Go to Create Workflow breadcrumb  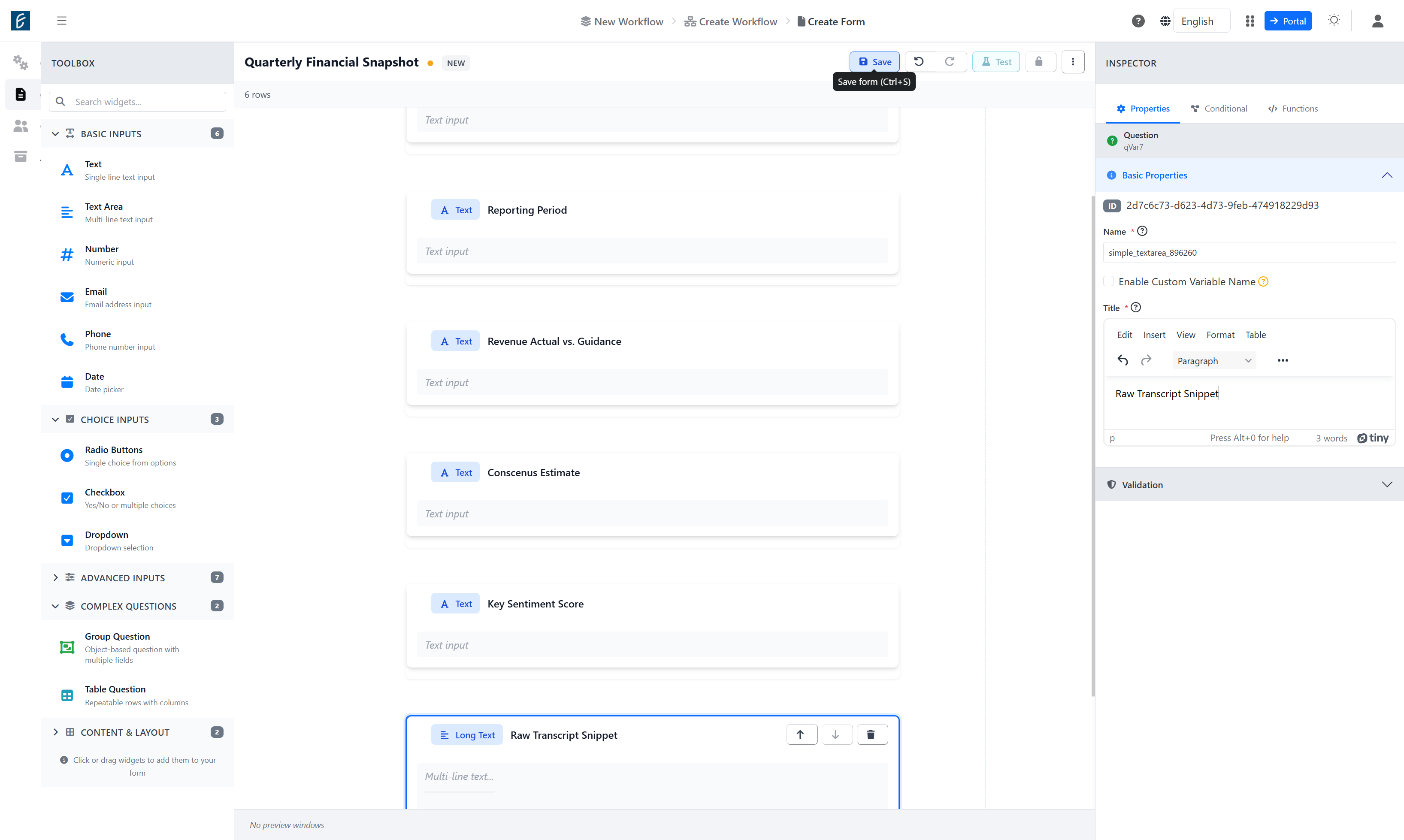[x=731, y=21]
